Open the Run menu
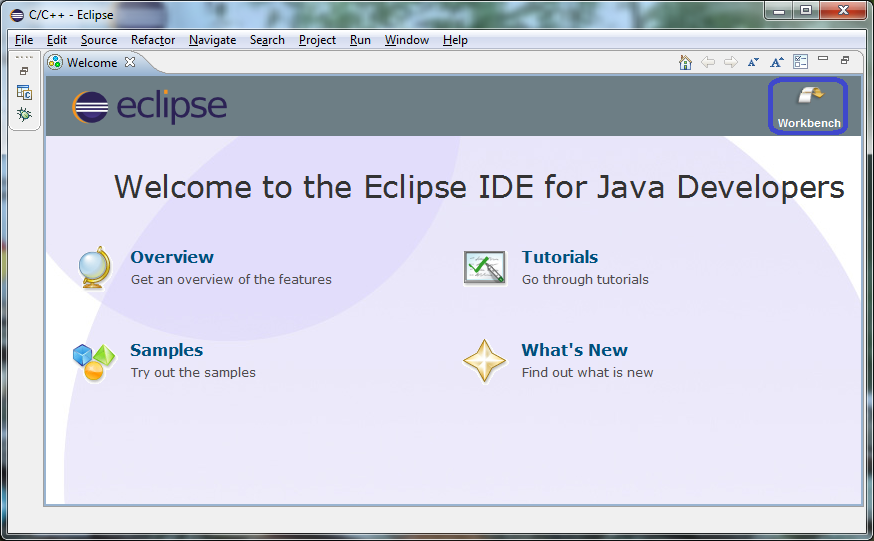 [x=360, y=40]
